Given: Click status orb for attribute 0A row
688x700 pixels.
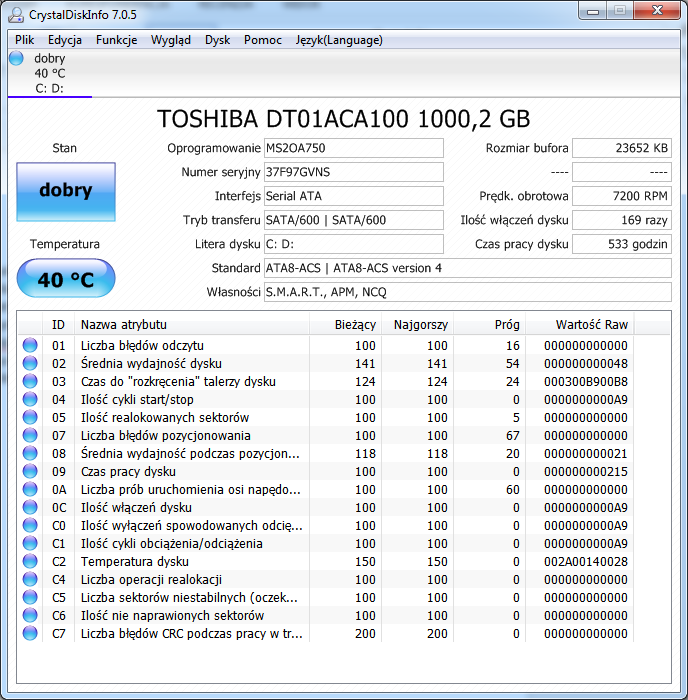Looking at the screenshot, I should (x=30, y=489).
